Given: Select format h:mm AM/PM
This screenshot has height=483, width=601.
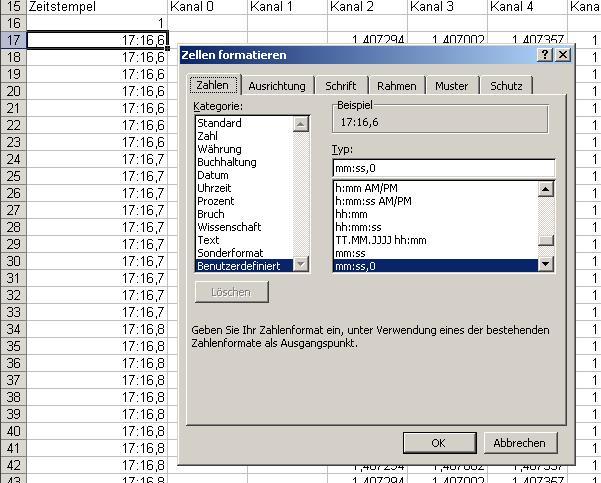Looking at the screenshot, I should [436, 188].
